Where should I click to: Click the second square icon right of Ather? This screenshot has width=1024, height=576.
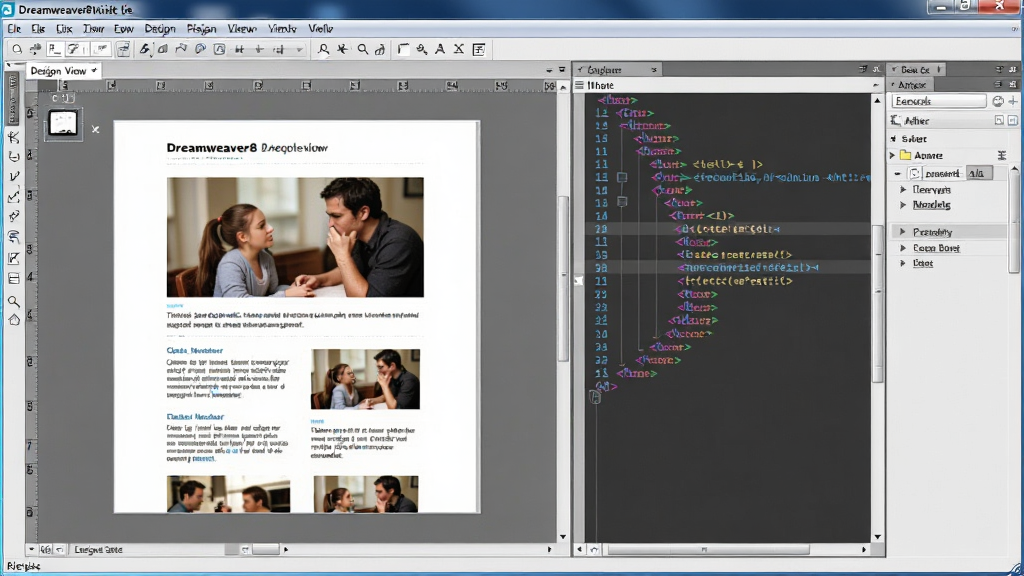[x=1013, y=121]
